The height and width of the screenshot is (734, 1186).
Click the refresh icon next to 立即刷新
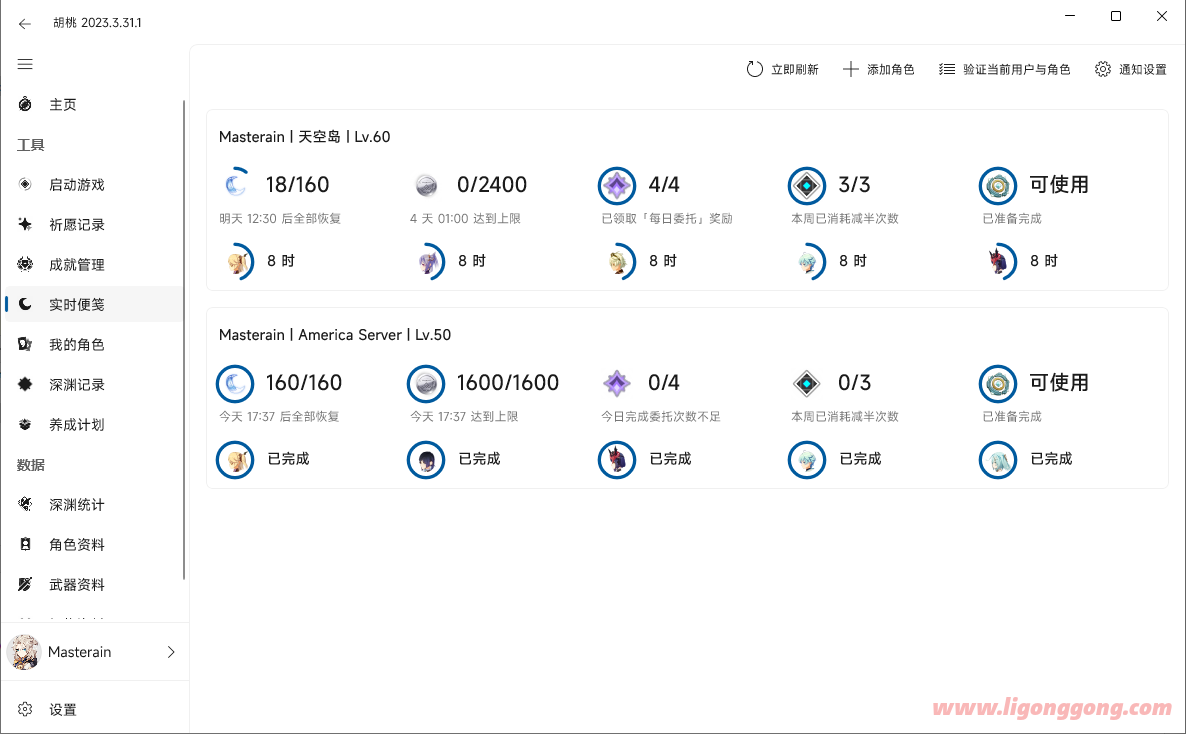tap(755, 69)
